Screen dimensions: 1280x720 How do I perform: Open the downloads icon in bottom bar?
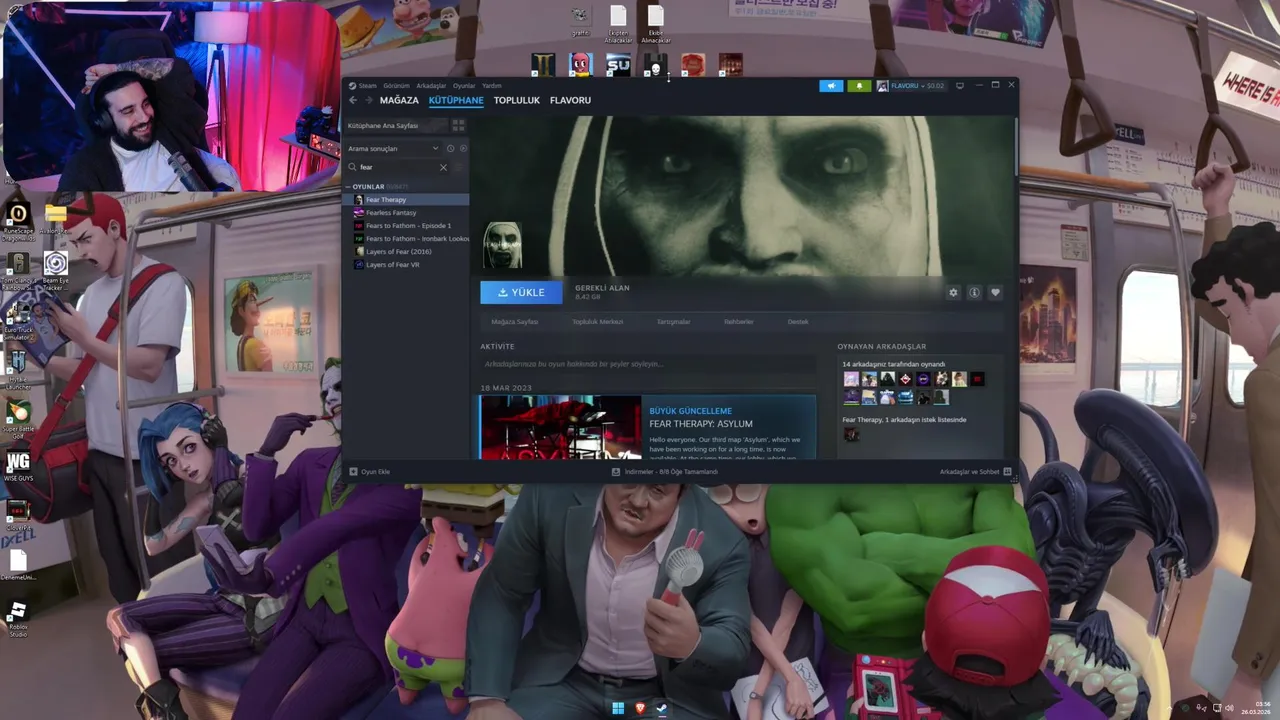(617, 471)
